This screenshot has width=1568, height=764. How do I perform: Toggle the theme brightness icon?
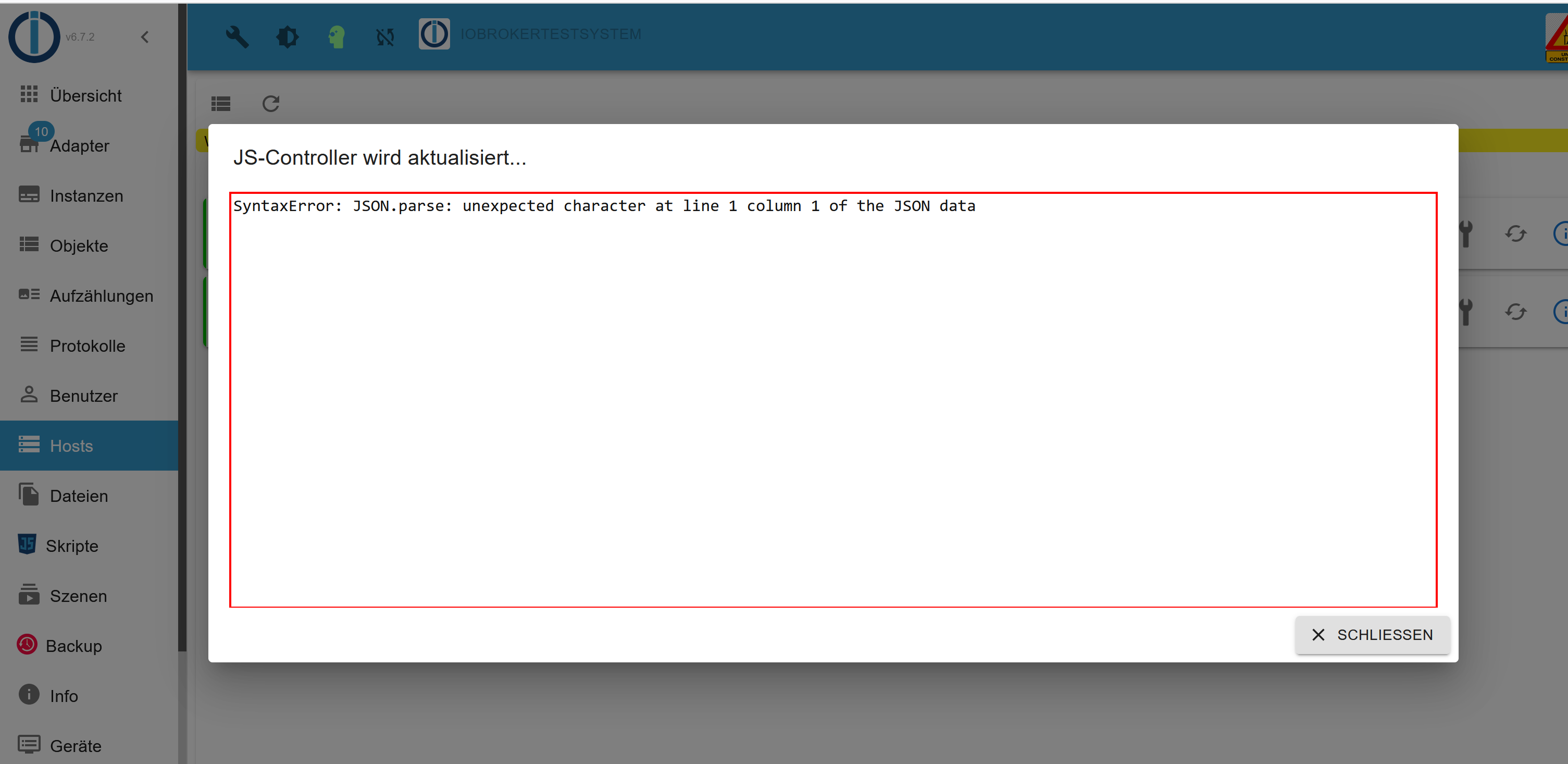(288, 36)
